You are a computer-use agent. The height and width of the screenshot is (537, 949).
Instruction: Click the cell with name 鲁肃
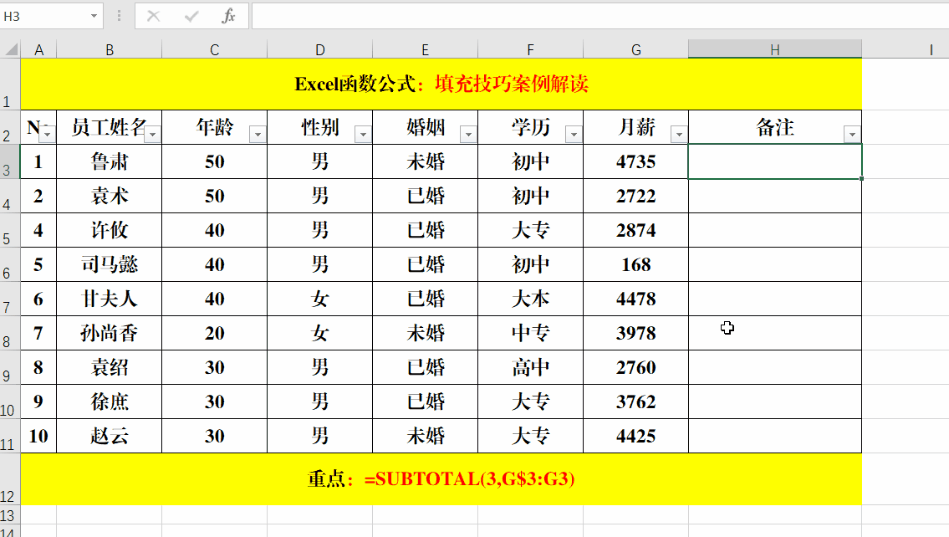110,162
